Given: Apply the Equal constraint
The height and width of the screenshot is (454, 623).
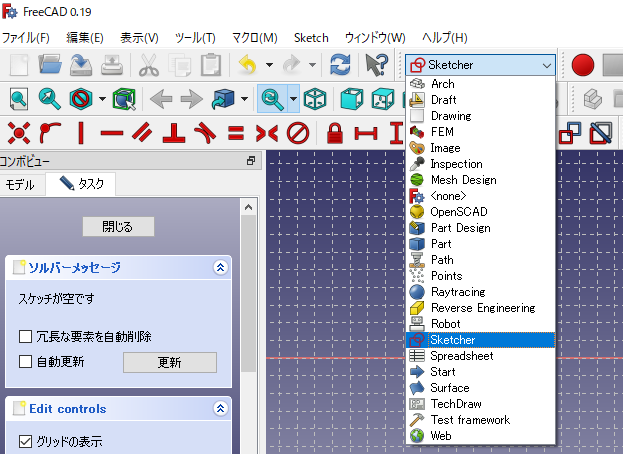Looking at the screenshot, I should pos(236,133).
